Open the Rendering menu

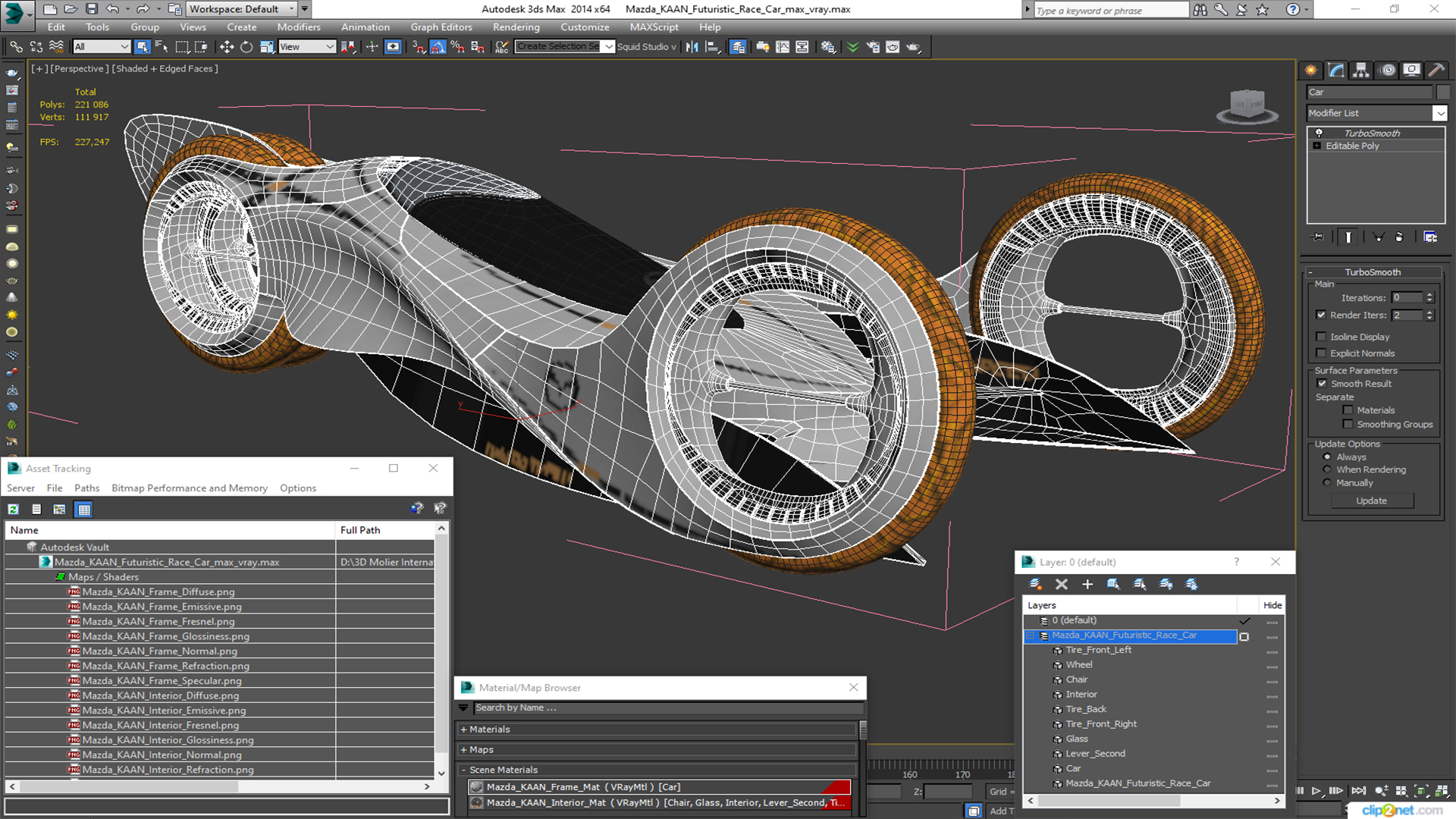tap(516, 27)
